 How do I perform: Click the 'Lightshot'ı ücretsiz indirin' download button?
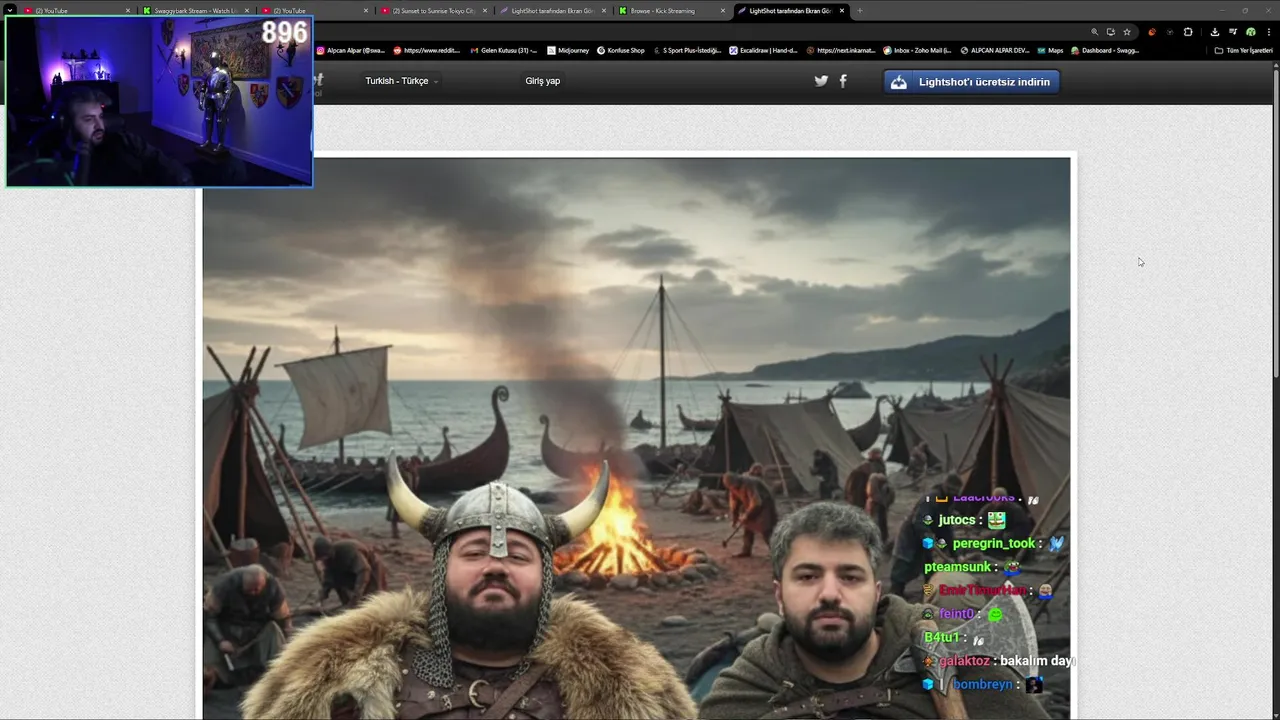pos(971,82)
